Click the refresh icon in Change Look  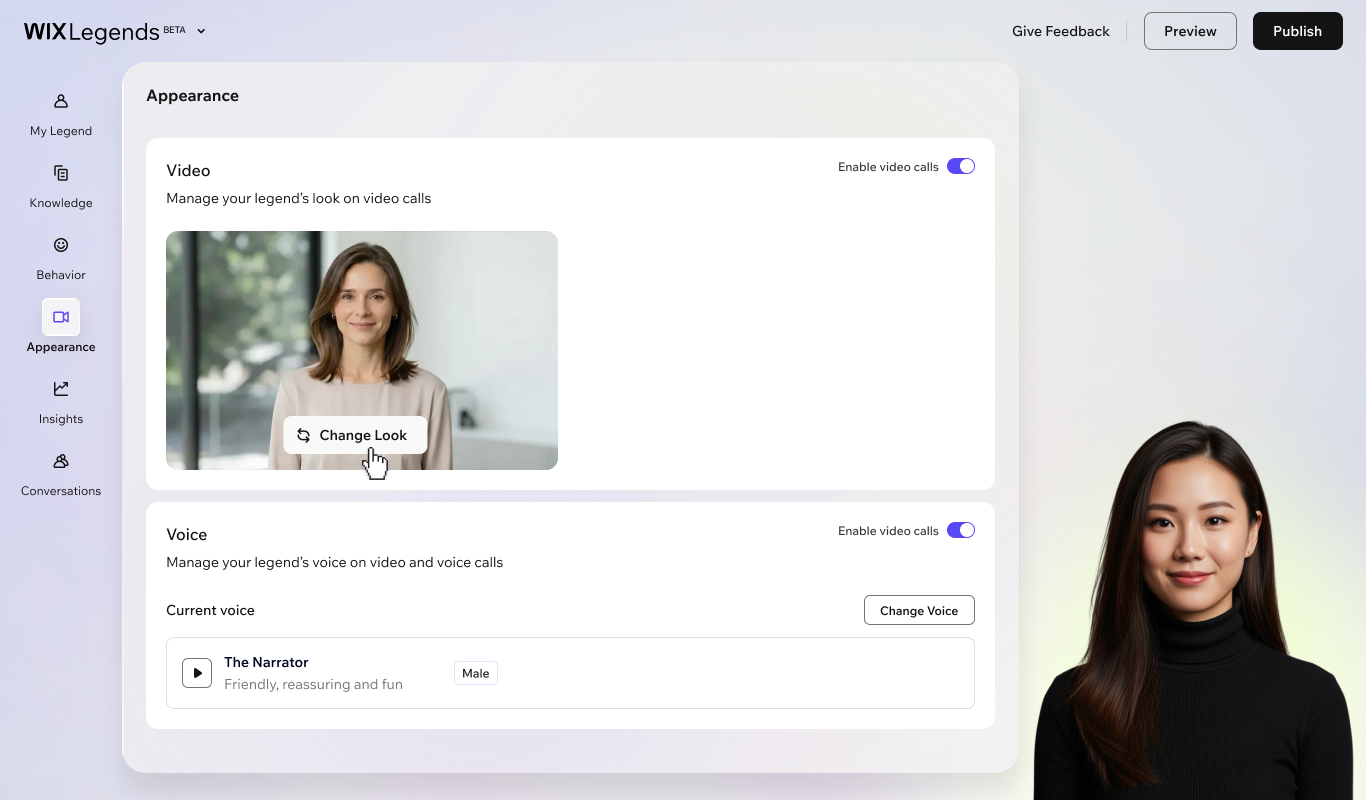(x=303, y=435)
